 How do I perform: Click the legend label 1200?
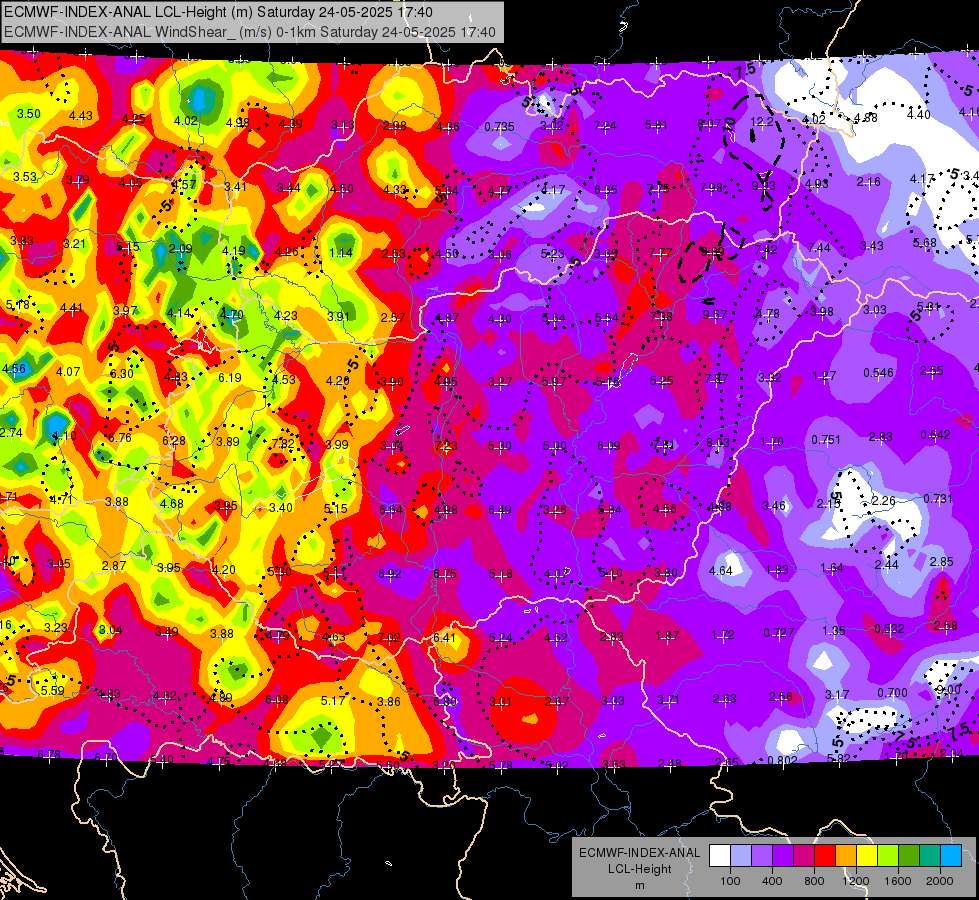[856, 881]
